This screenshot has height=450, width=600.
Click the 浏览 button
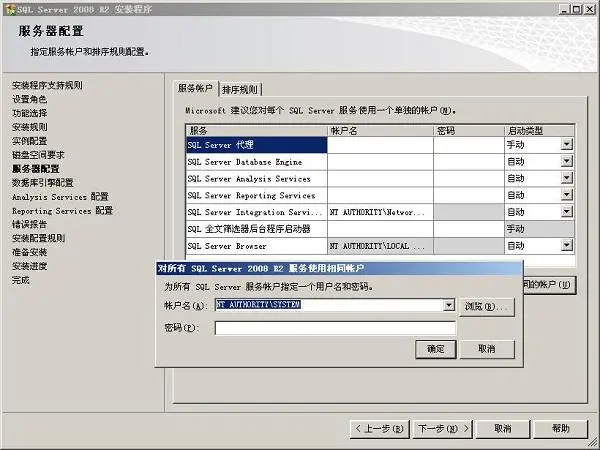point(487,307)
